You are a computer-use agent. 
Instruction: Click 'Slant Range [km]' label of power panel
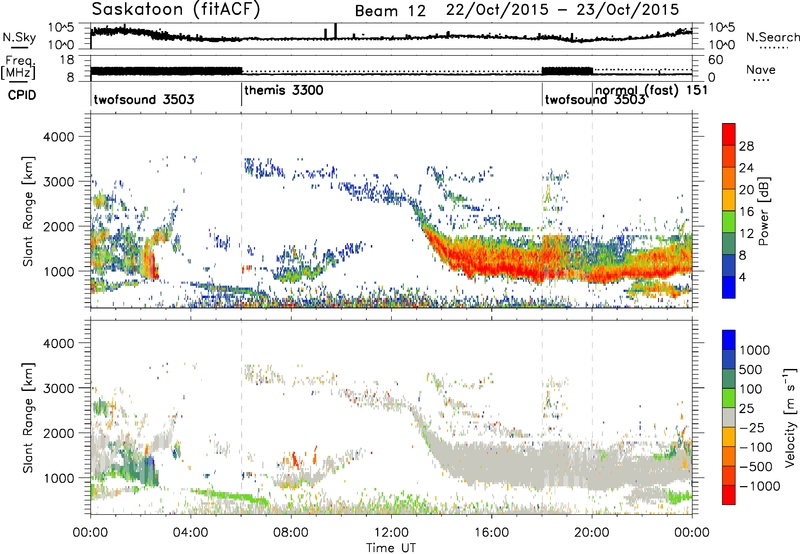point(28,211)
